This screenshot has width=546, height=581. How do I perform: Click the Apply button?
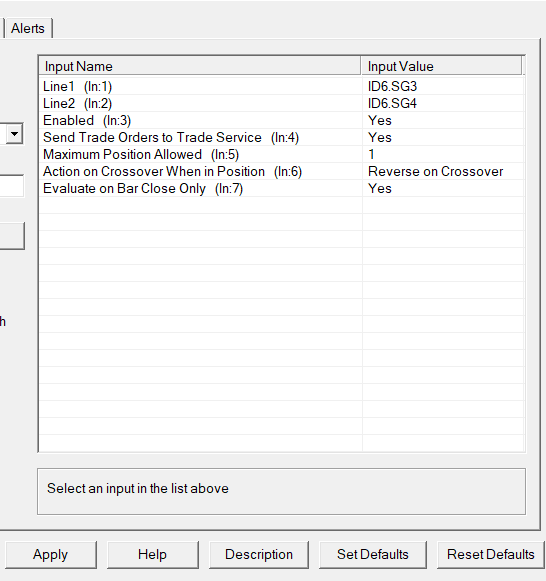50,554
